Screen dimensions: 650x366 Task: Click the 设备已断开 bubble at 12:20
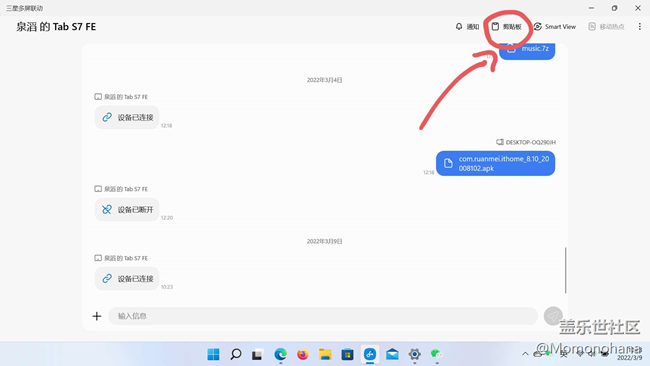click(127, 210)
